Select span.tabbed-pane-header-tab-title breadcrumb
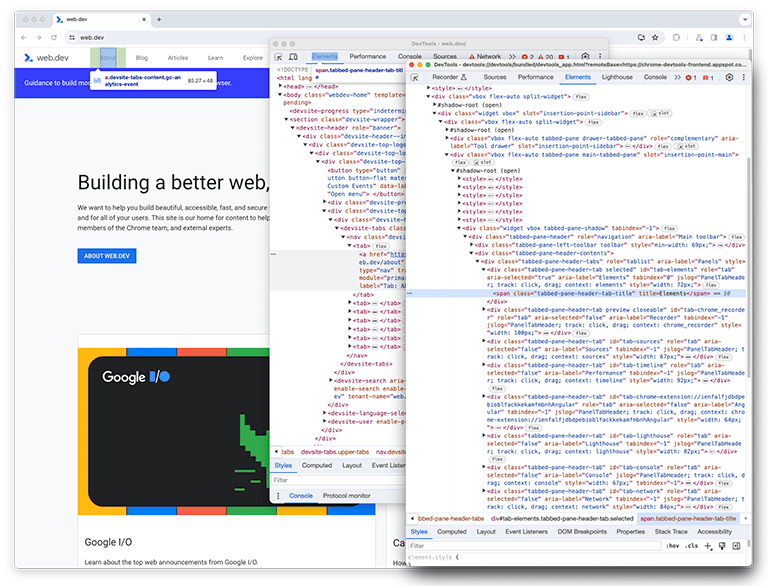The image size is (768, 586). [x=688, y=519]
